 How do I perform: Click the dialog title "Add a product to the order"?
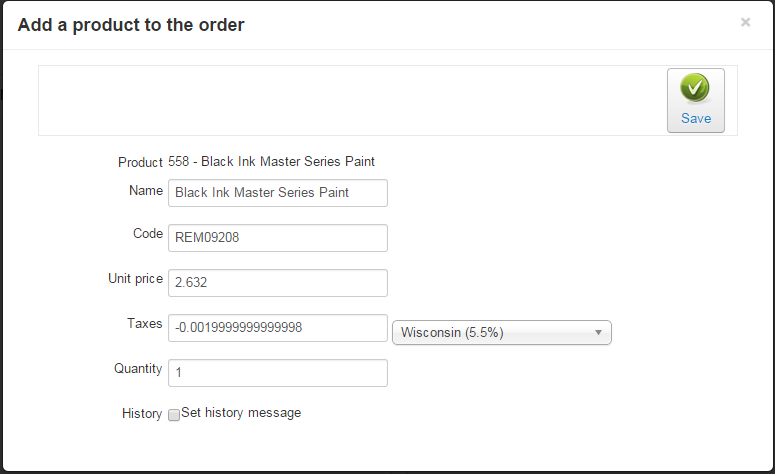[x=131, y=25]
